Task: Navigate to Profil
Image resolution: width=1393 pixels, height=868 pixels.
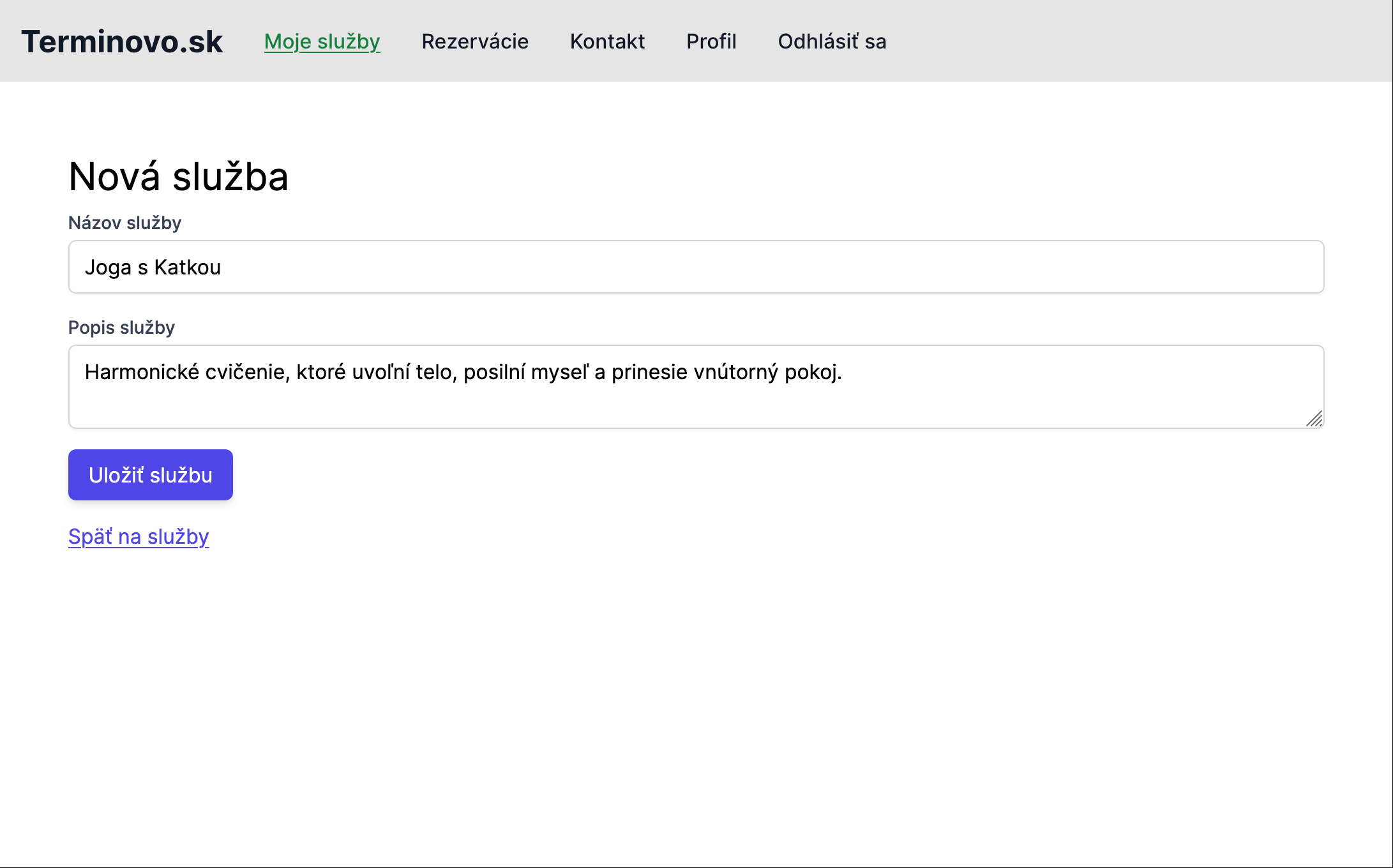Action: [x=711, y=41]
